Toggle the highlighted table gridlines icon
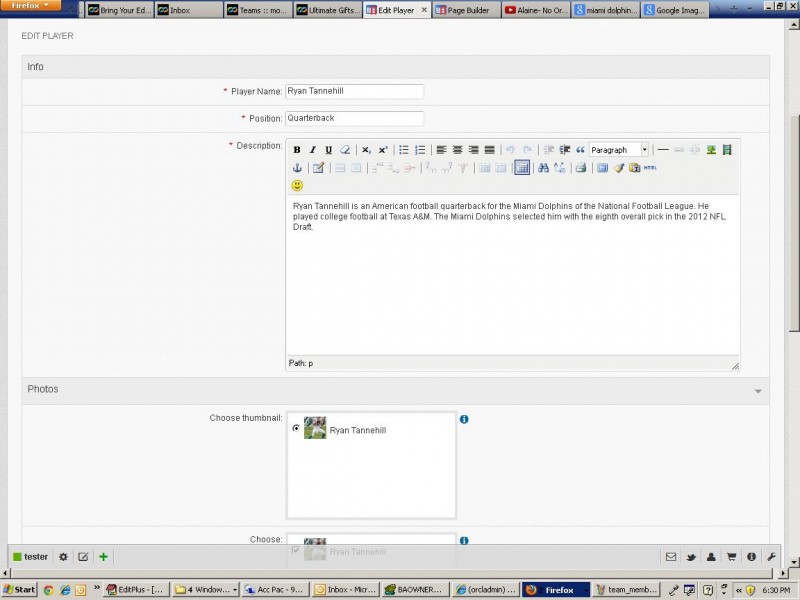Screen dimensions: 800x600 (x=522, y=168)
